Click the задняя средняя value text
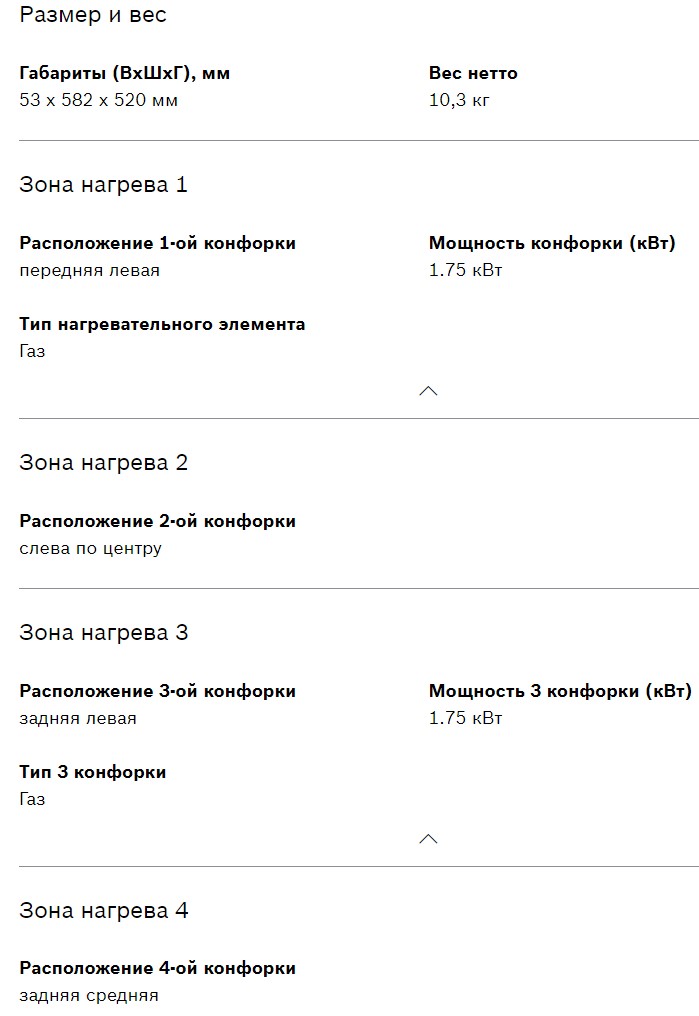699x1016 pixels. click(x=88, y=995)
